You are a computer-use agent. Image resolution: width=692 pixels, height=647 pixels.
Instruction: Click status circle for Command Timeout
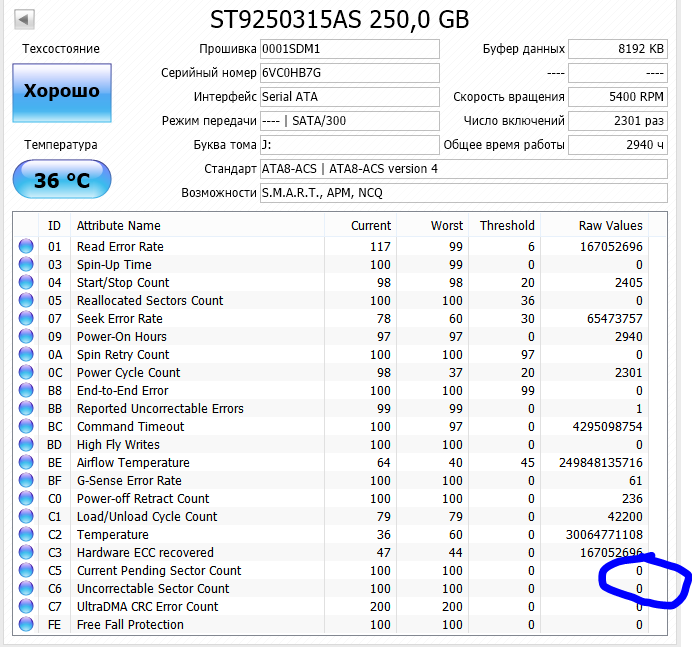(x=26, y=426)
